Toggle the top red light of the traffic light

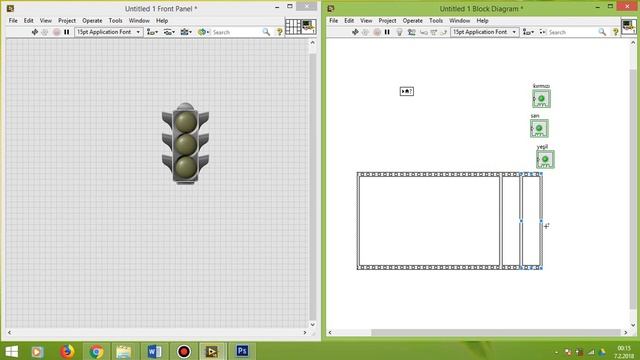(186, 122)
